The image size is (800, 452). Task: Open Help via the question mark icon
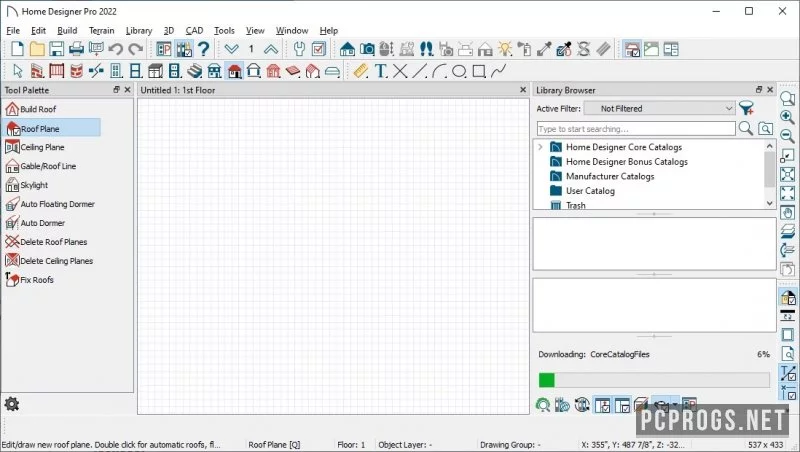pyautogui.click(x=204, y=49)
